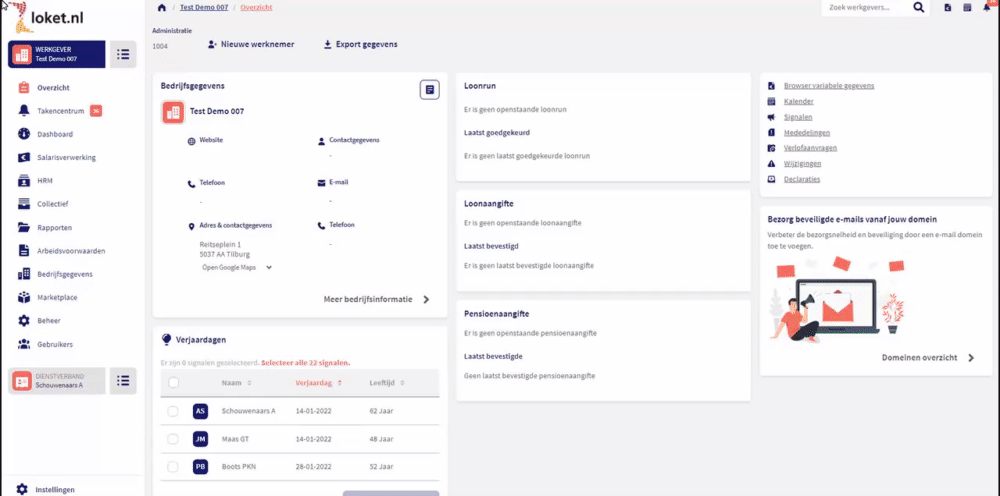Image resolution: width=1000 pixels, height=496 pixels.
Task: Toggle the select-all checkbox in birthdays table
Action: [x=173, y=382]
